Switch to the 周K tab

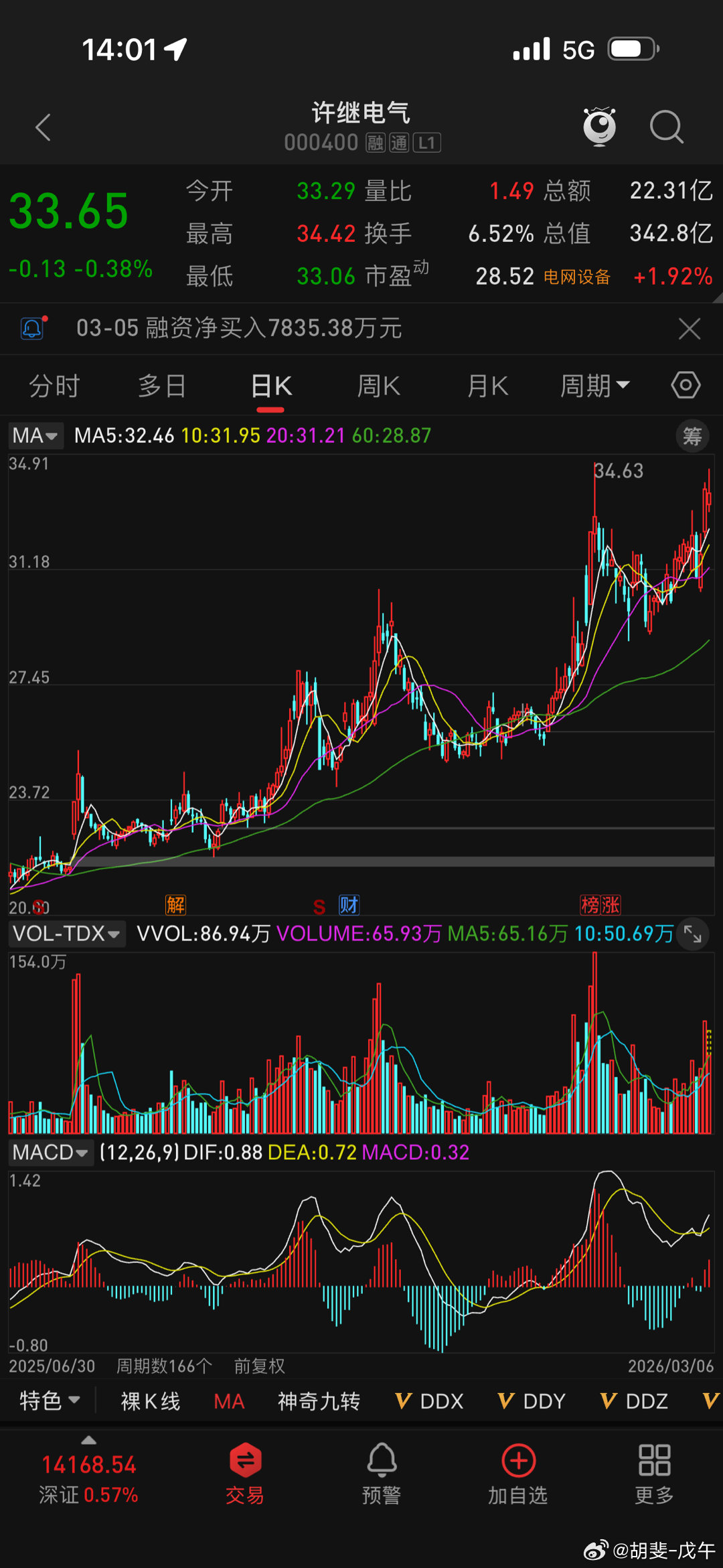379,386
